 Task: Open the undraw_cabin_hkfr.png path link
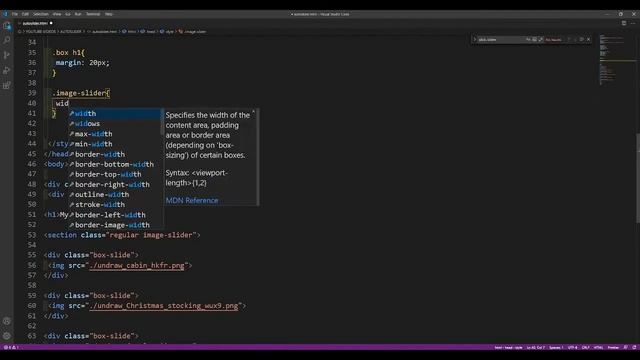click(x=137, y=265)
